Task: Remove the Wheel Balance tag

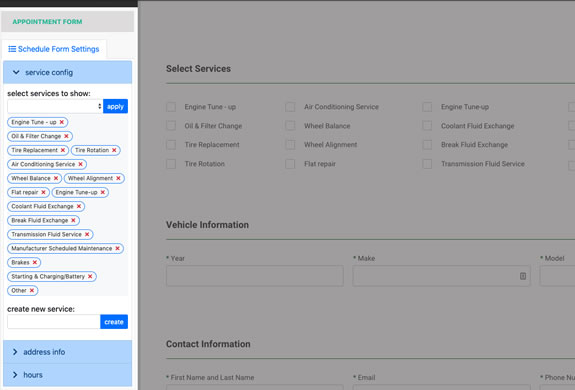Action: [x=56, y=178]
